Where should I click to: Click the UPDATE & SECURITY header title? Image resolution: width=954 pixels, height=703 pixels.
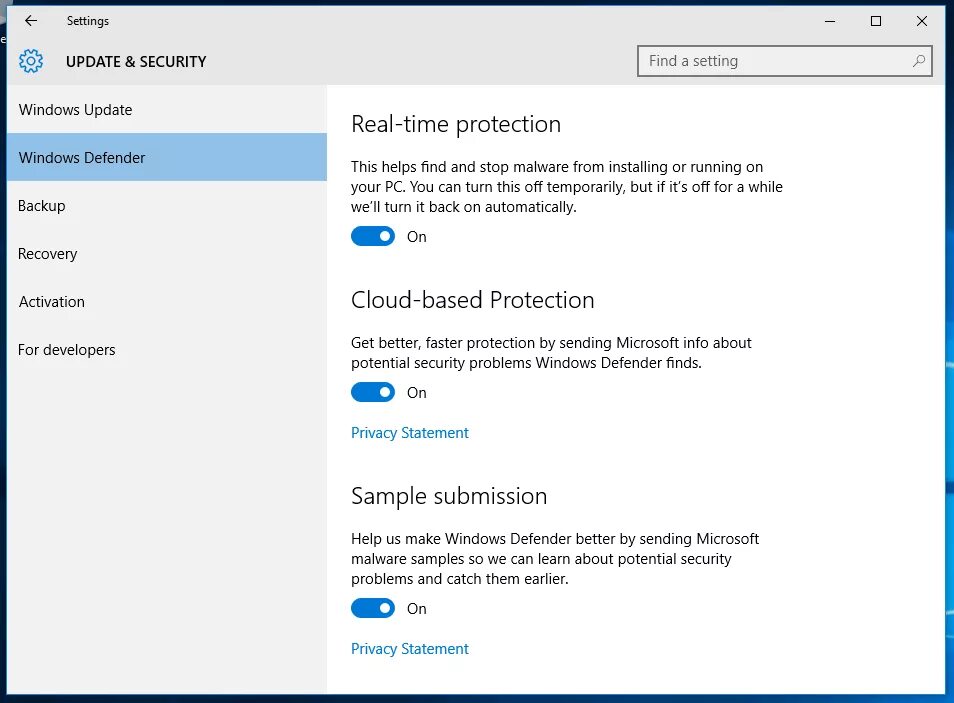coord(136,61)
